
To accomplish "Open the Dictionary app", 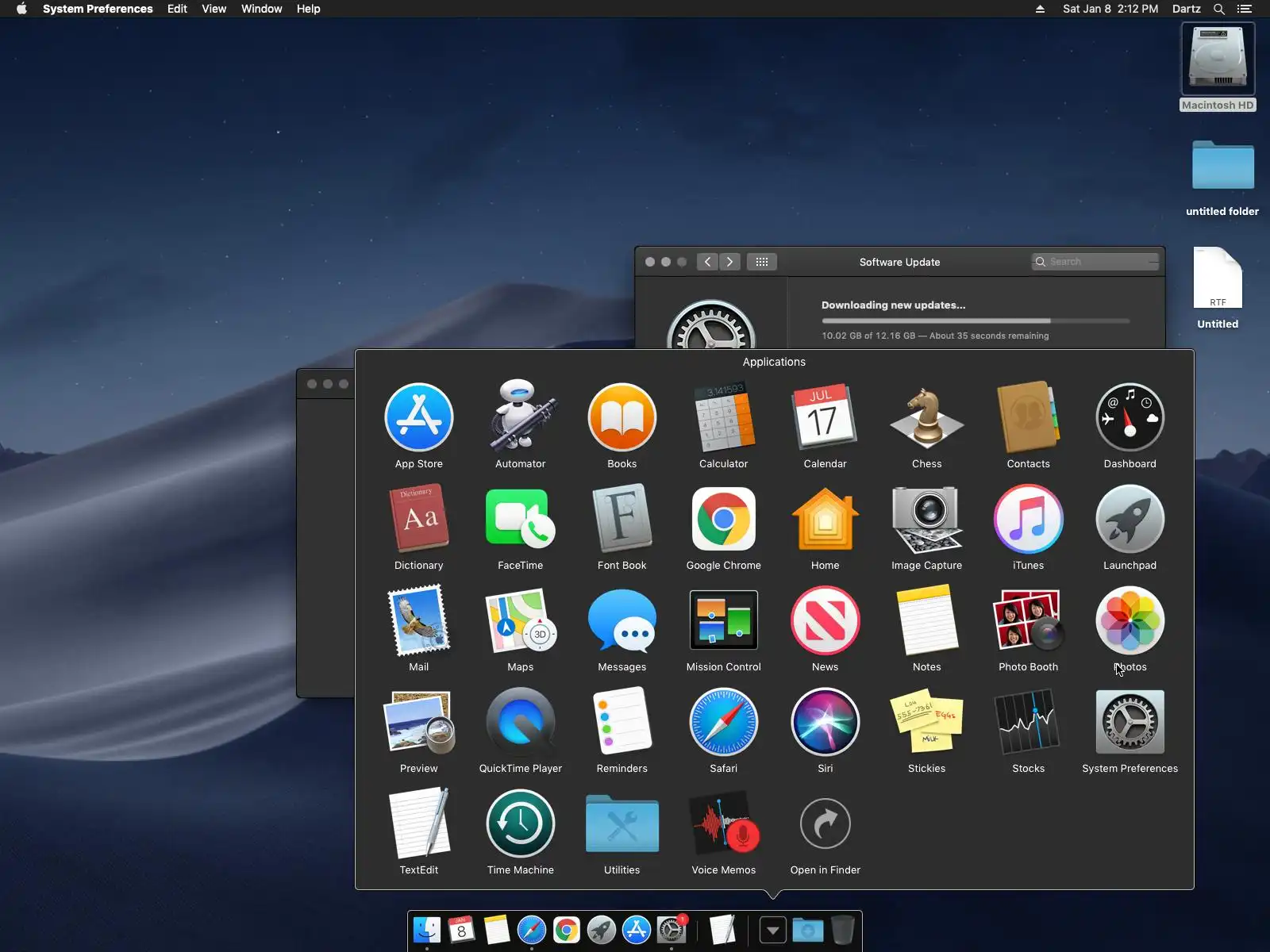I will (419, 520).
